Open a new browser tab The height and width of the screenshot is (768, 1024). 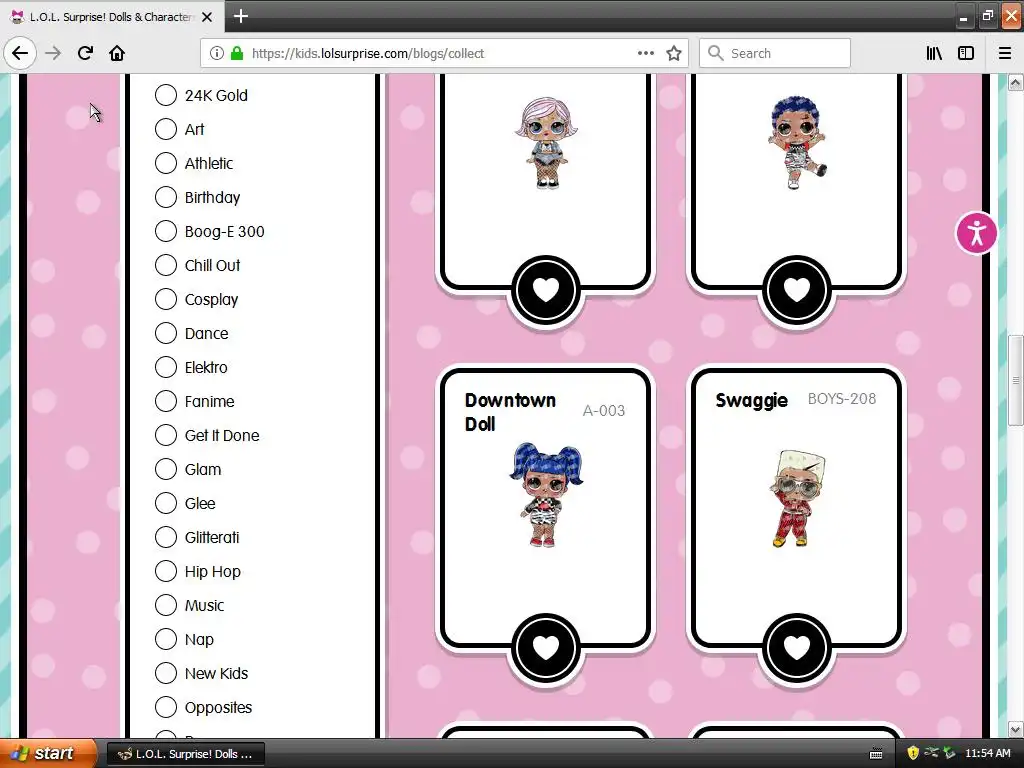click(x=240, y=16)
